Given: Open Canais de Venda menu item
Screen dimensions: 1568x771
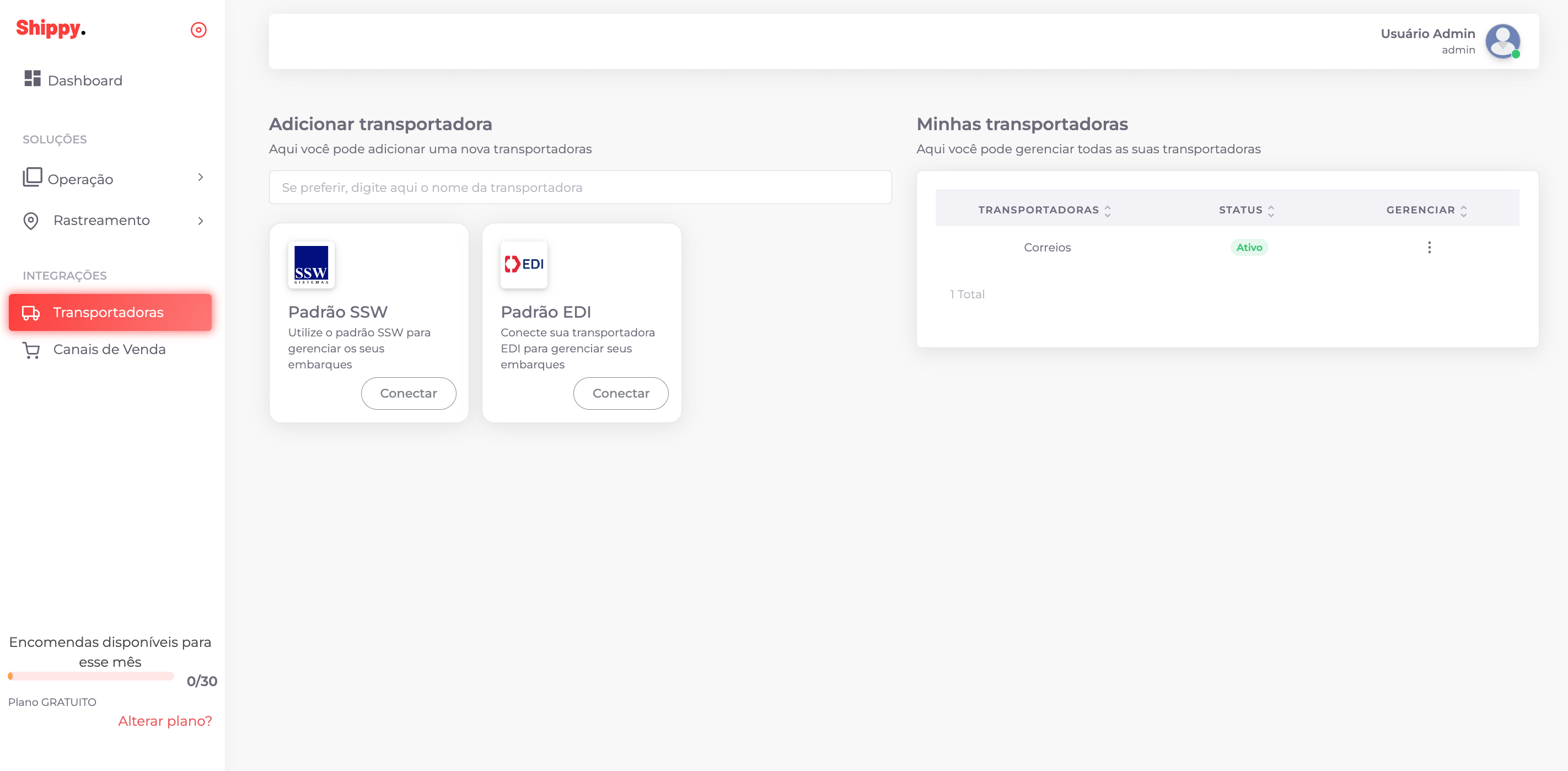Looking at the screenshot, I should click(109, 350).
